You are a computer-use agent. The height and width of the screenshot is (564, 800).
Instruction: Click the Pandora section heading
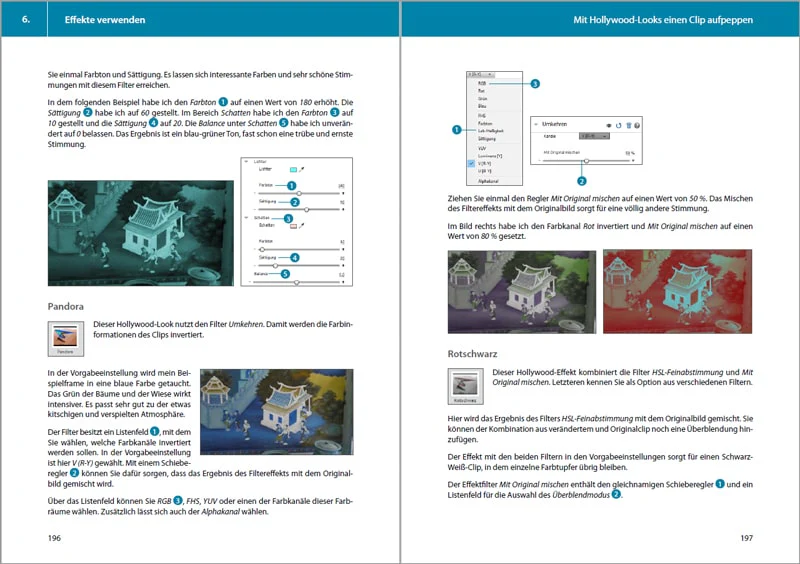click(66, 306)
